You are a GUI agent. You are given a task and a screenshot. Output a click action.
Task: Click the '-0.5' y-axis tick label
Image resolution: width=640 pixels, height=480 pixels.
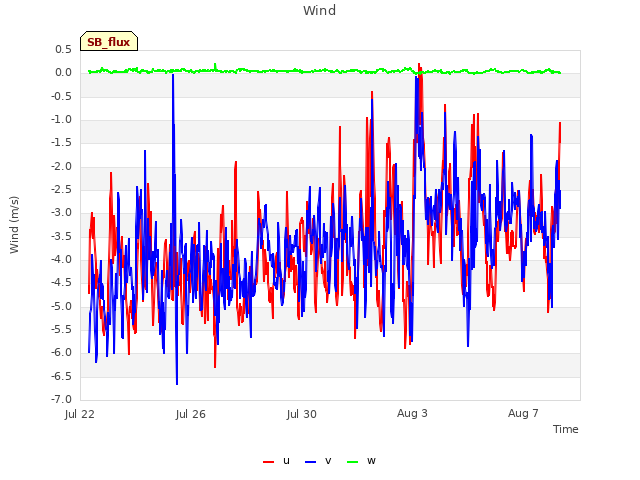tap(61, 96)
